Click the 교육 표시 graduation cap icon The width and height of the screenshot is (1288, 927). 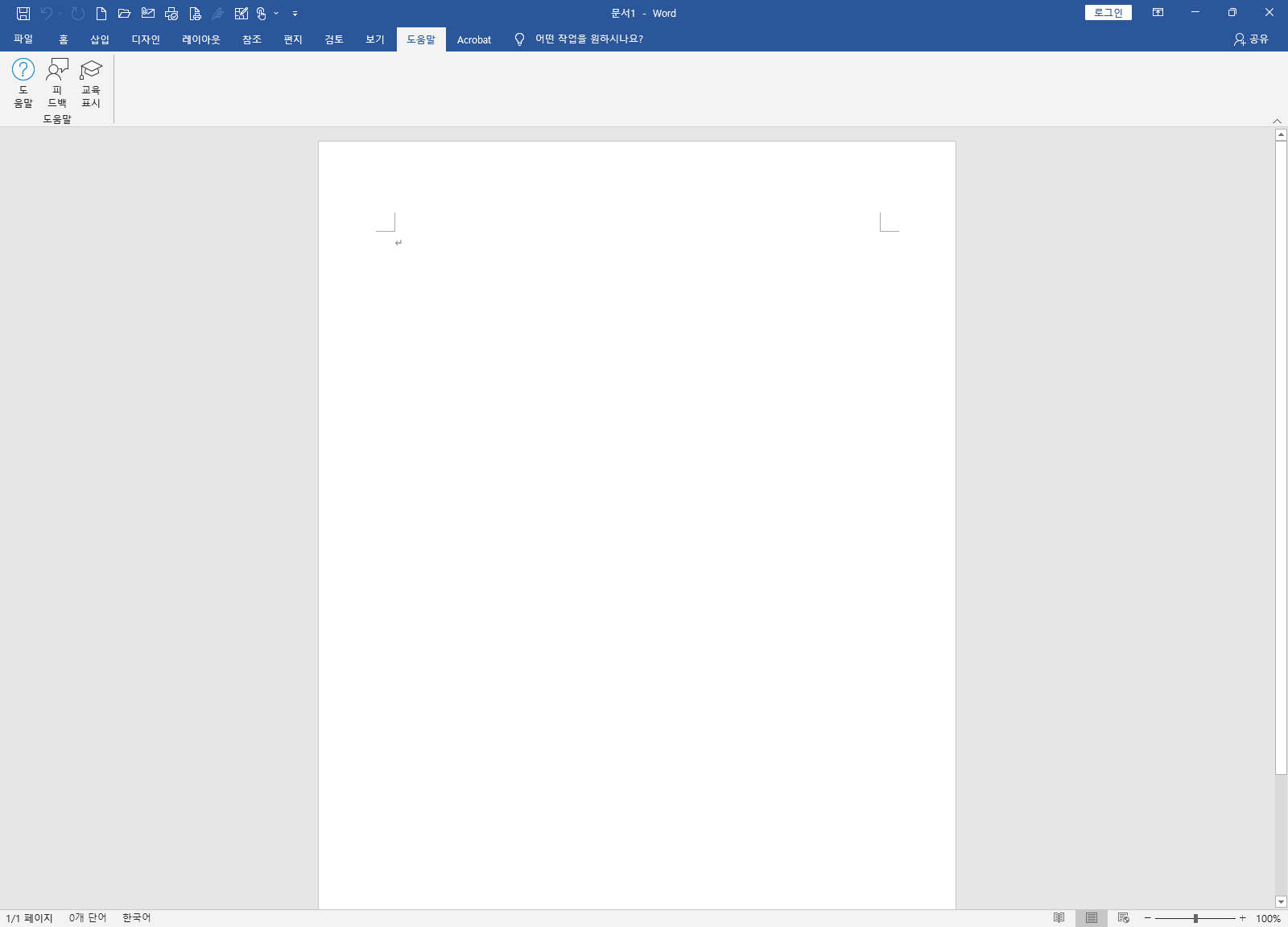pyautogui.click(x=91, y=82)
